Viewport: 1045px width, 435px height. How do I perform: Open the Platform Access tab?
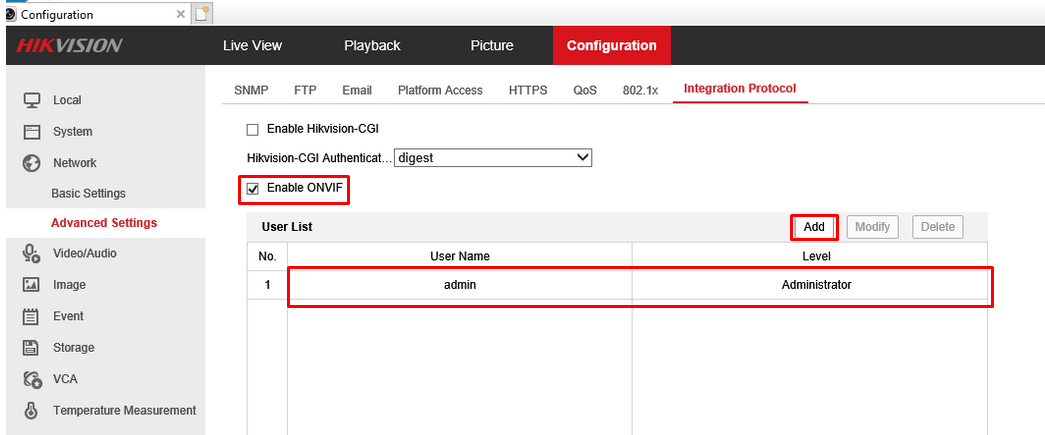point(440,90)
